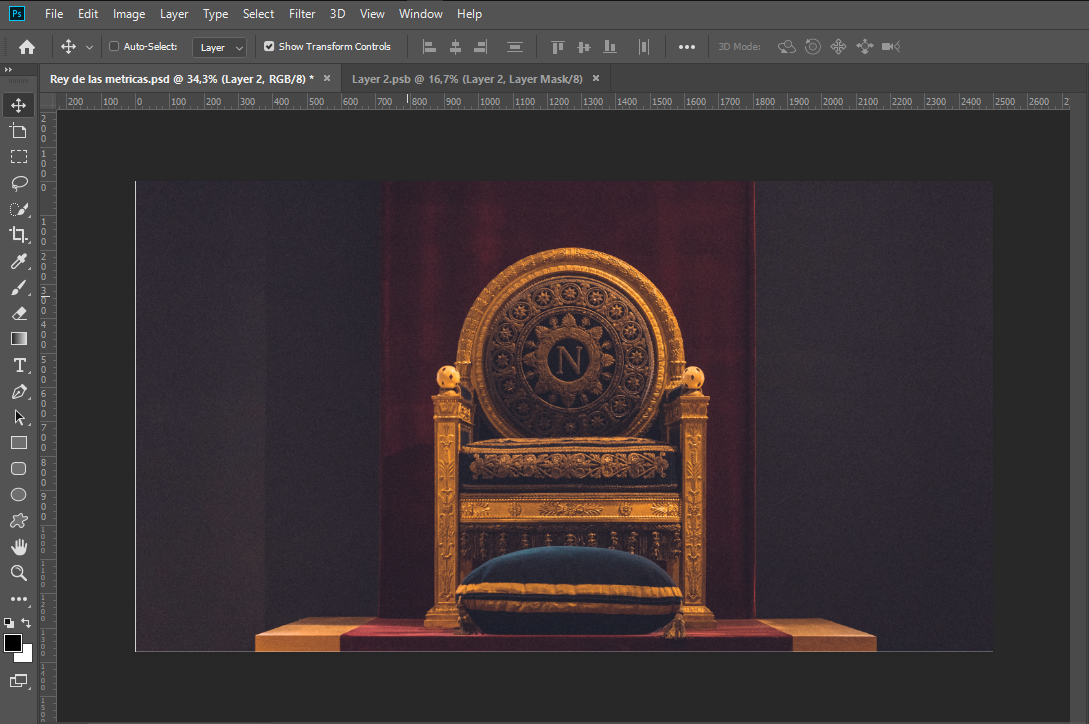
Task: Distribute horizontally in options bar
Action: tap(644, 47)
